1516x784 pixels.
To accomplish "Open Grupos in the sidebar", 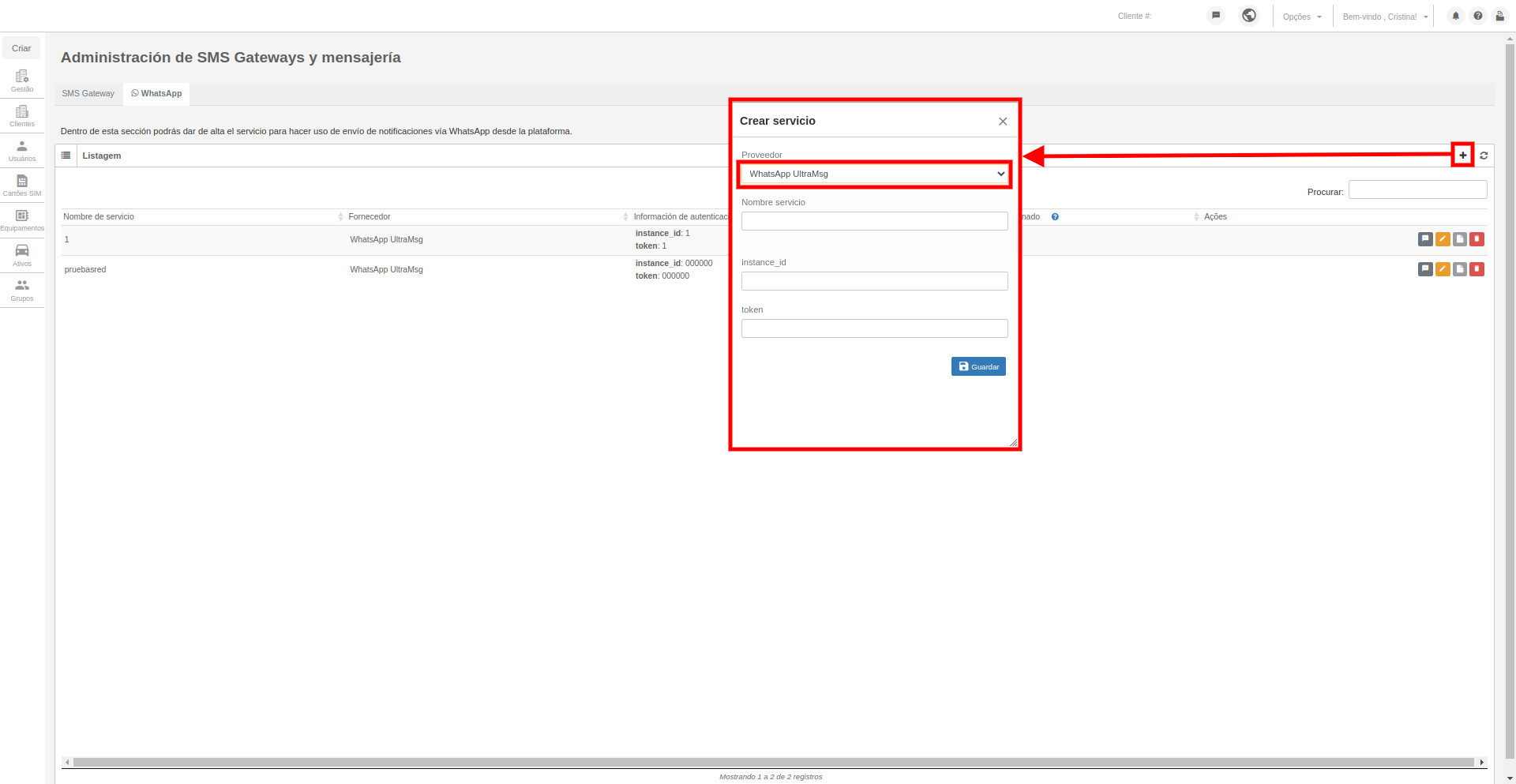I will coord(22,290).
